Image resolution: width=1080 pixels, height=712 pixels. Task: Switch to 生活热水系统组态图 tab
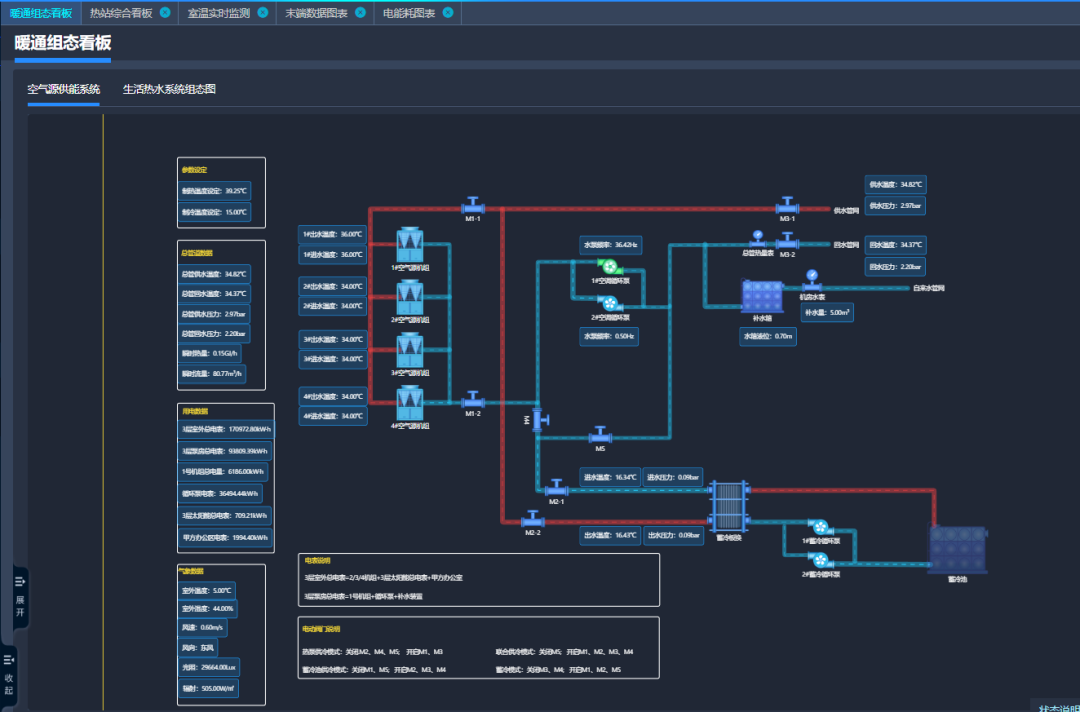(x=169, y=89)
